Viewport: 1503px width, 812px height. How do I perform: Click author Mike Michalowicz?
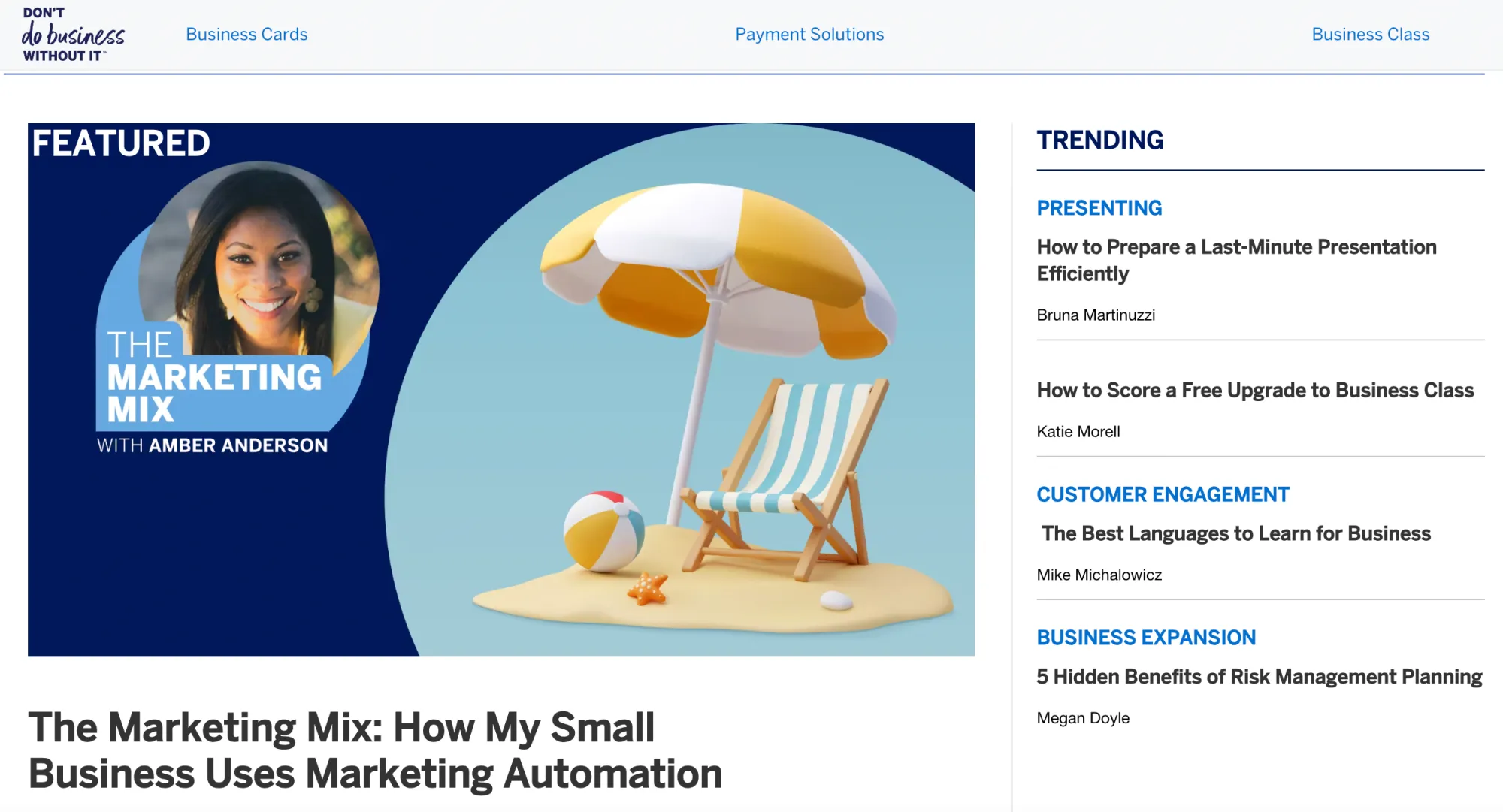(1099, 575)
